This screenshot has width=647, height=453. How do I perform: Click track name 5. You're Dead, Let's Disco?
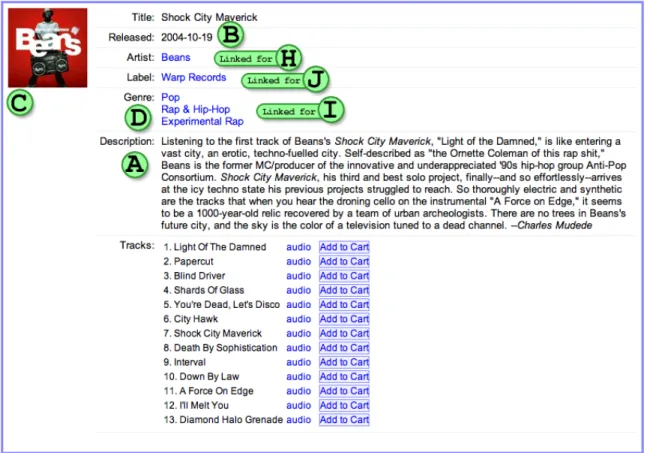(x=221, y=304)
